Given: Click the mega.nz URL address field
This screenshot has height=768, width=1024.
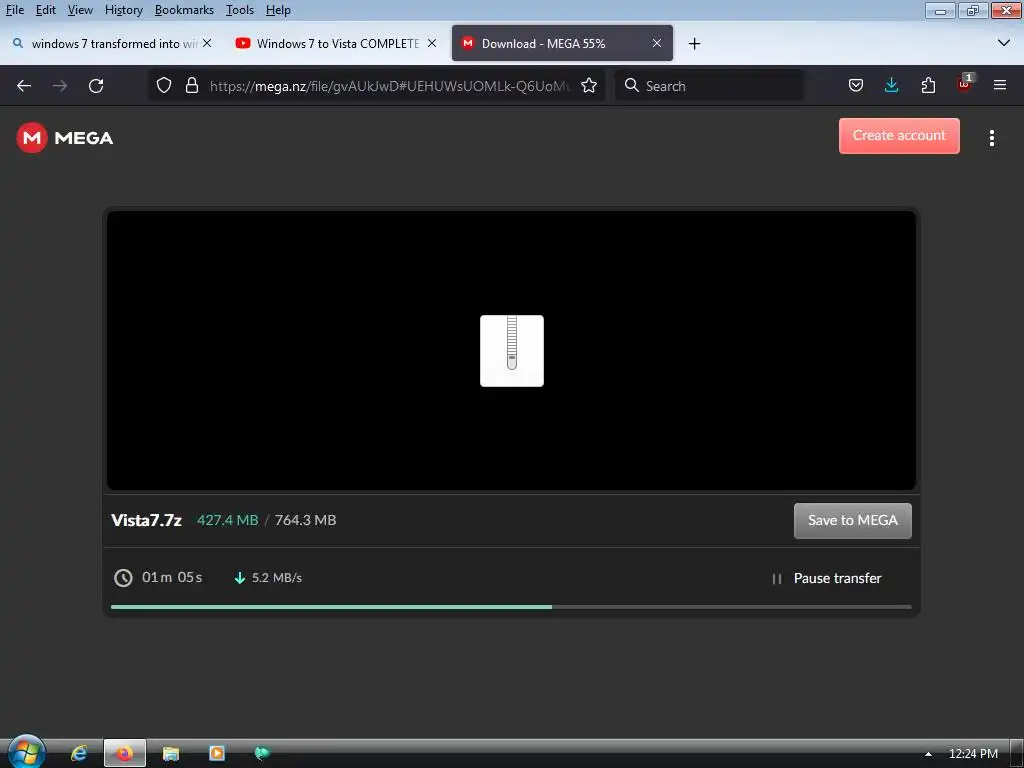Looking at the screenshot, I should [x=389, y=86].
